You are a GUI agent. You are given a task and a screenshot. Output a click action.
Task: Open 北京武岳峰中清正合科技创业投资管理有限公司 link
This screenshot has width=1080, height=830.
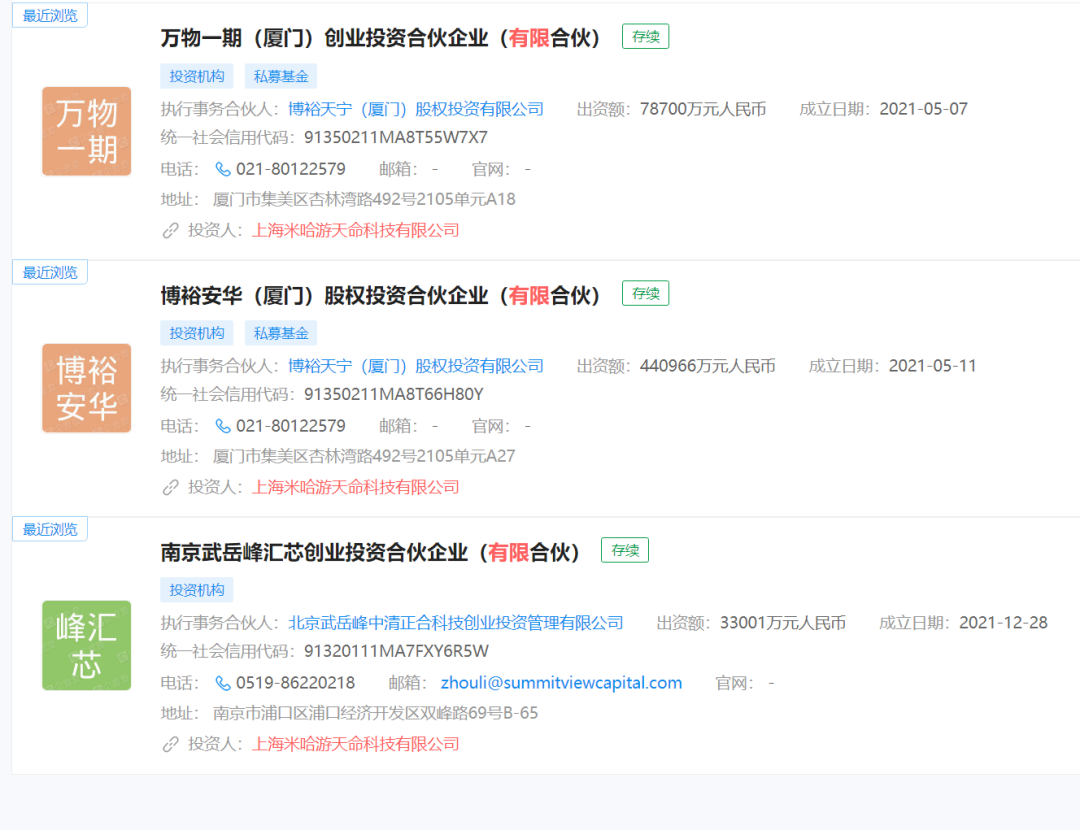pyautogui.click(x=455, y=623)
